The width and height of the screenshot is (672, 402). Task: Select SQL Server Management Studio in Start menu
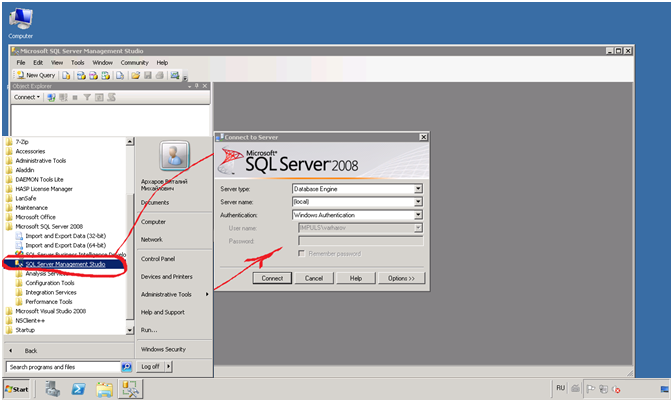tap(65, 264)
